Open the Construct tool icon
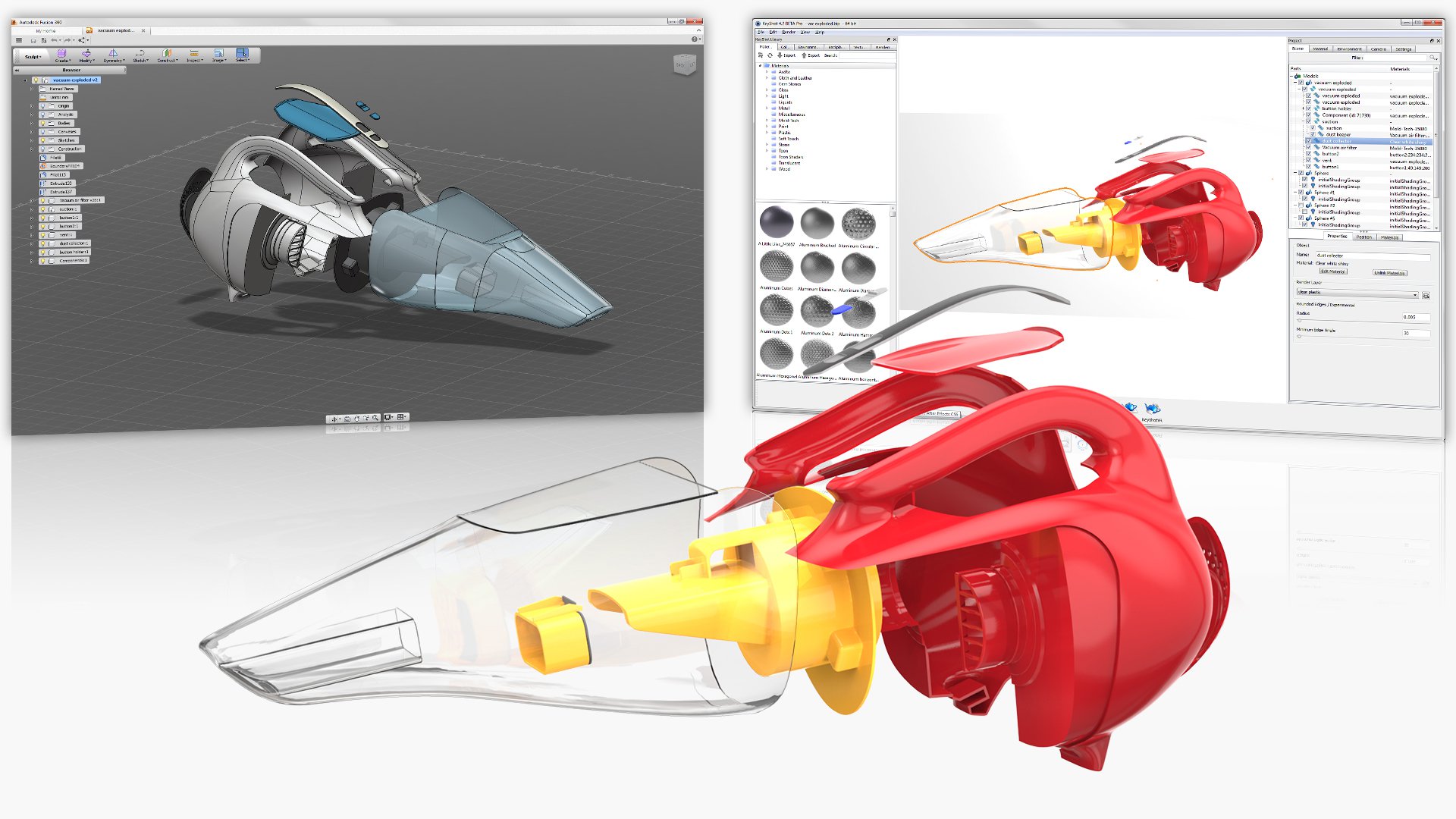 tap(166, 53)
